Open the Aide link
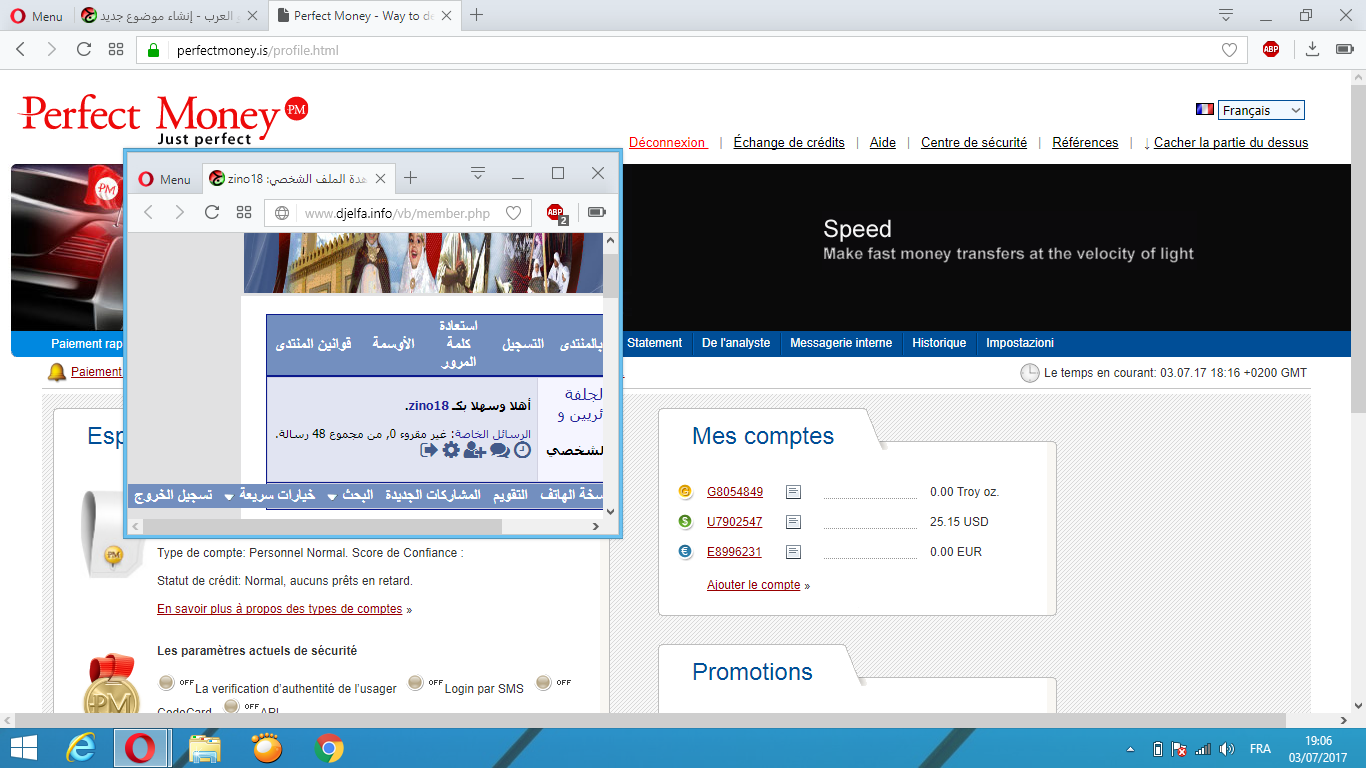The height and width of the screenshot is (768, 1366). click(x=883, y=143)
